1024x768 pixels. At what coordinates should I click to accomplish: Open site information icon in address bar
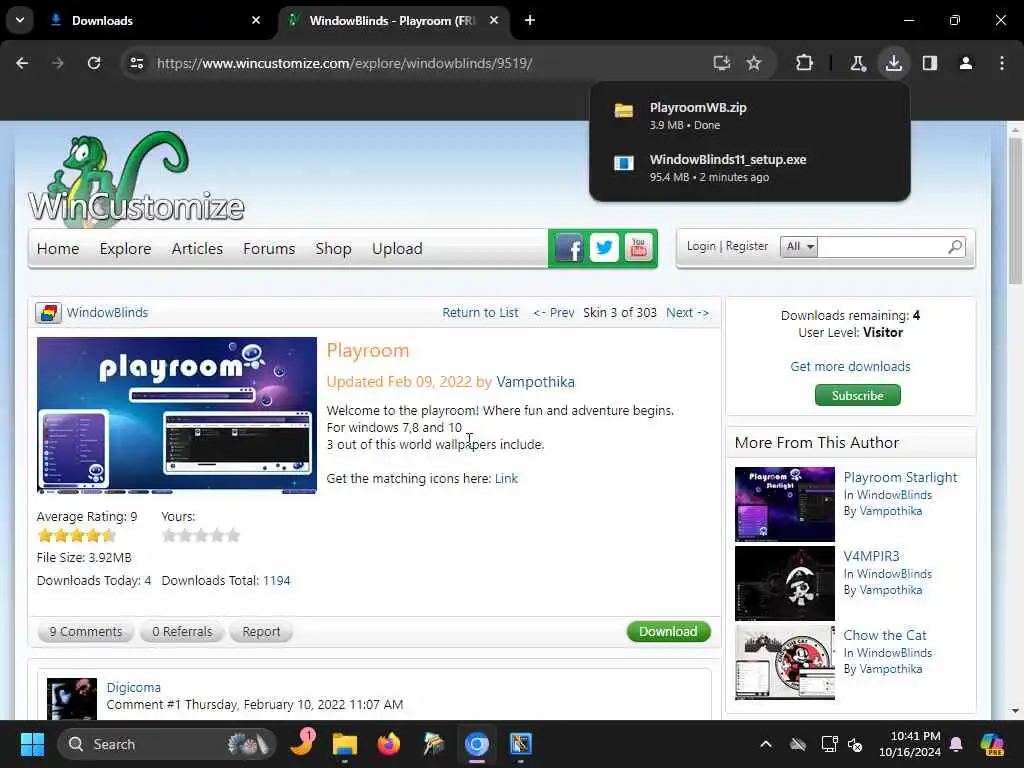click(136, 63)
